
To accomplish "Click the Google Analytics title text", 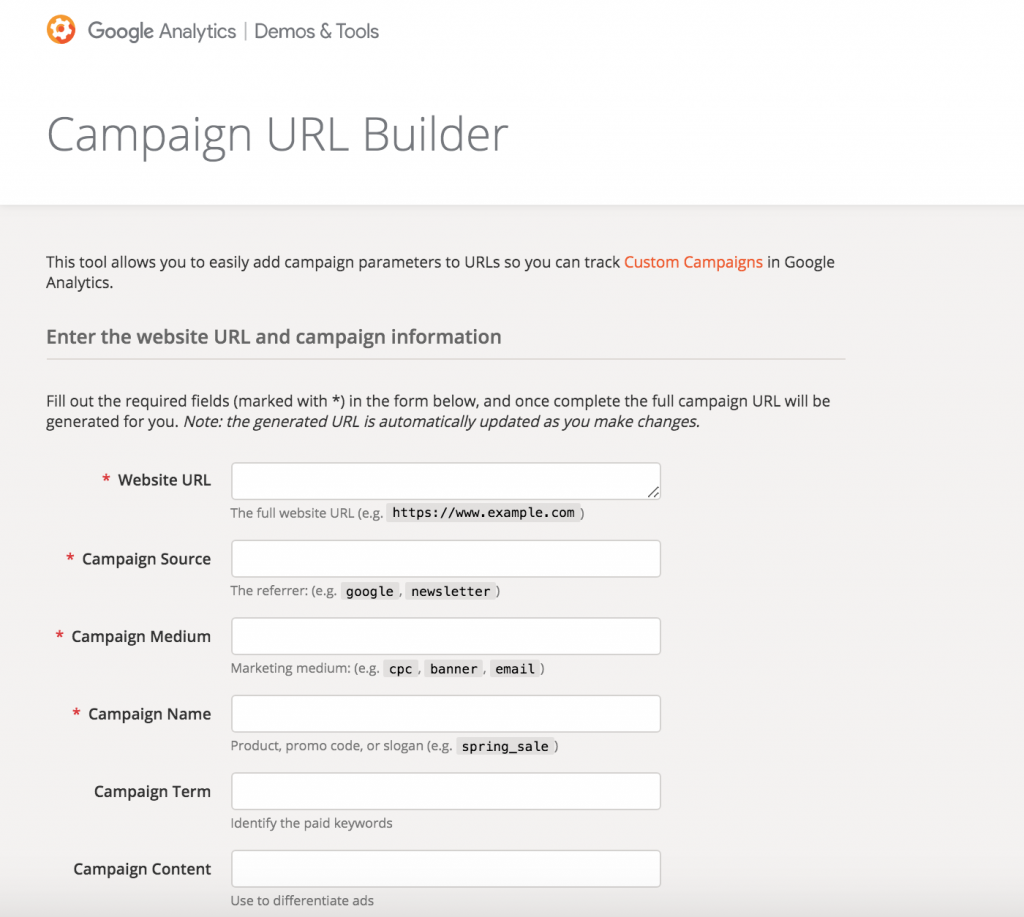I will [x=162, y=31].
